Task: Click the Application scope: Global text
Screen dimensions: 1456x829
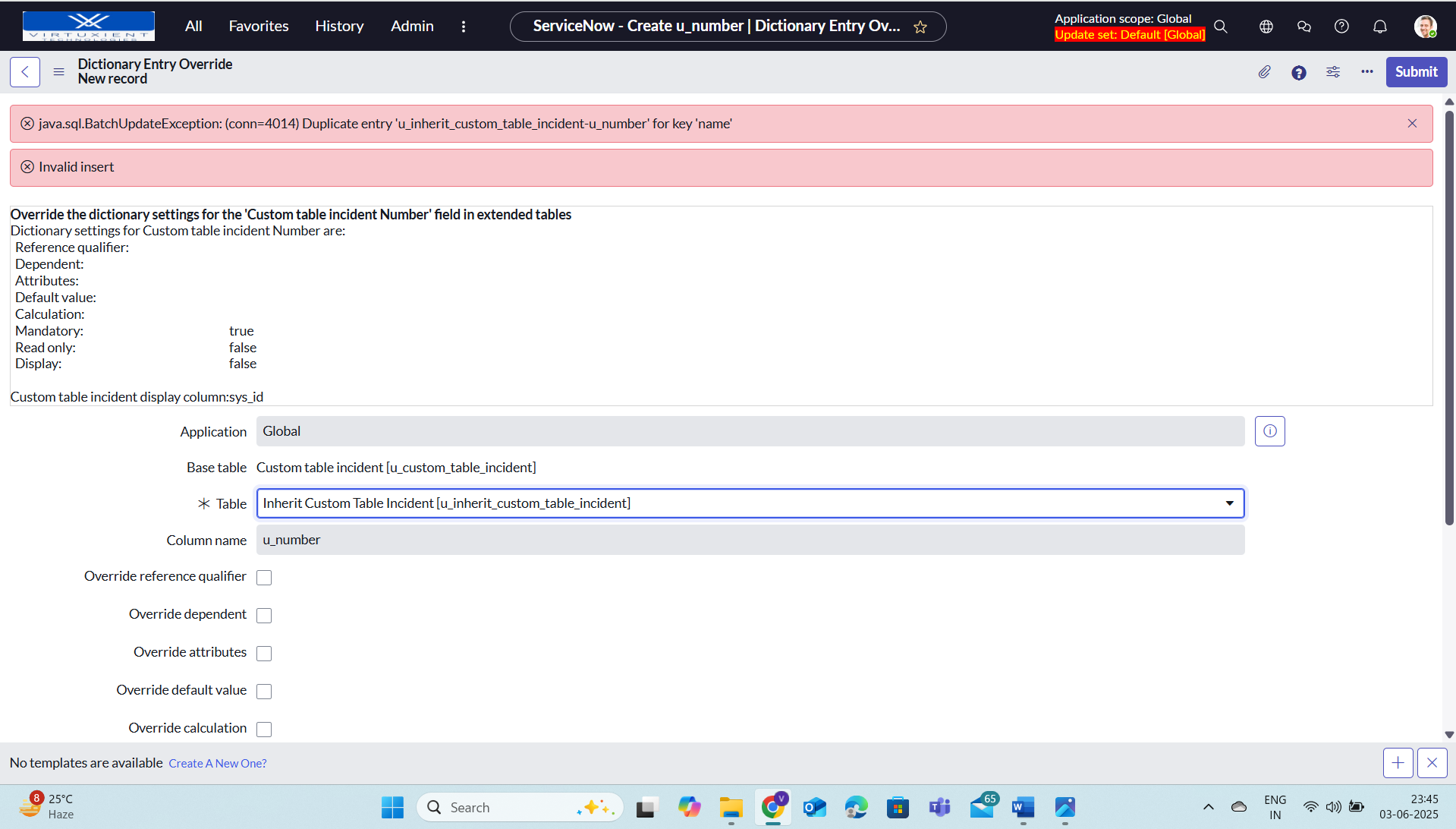Action: (1123, 19)
